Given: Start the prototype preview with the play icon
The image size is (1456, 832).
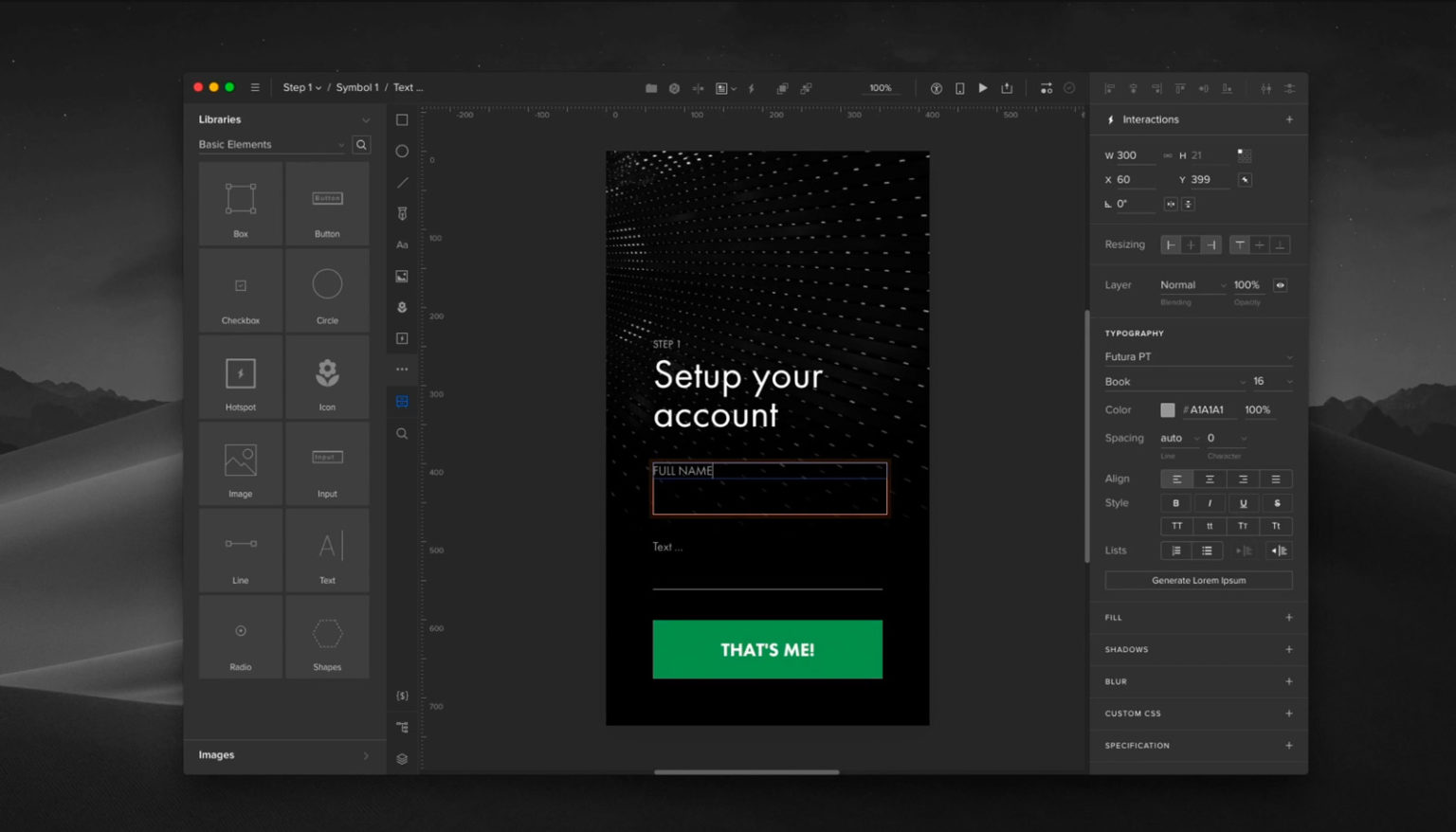Looking at the screenshot, I should (x=983, y=88).
